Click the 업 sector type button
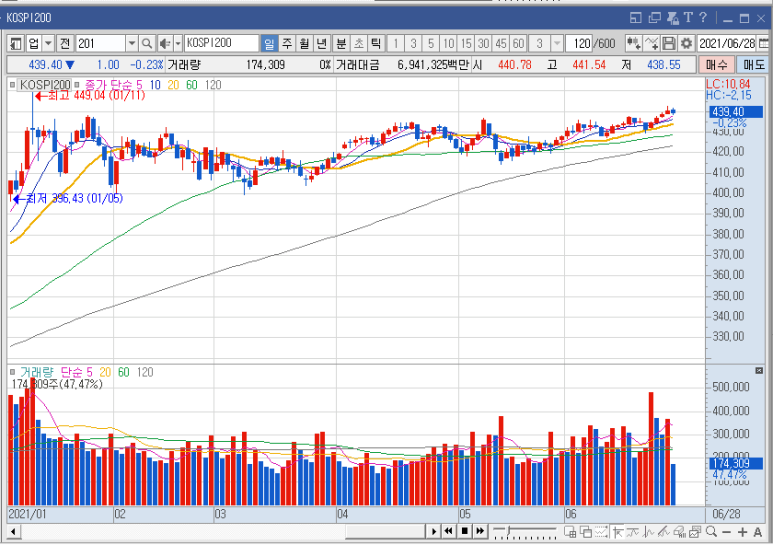773x545 pixels. coord(34,44)
